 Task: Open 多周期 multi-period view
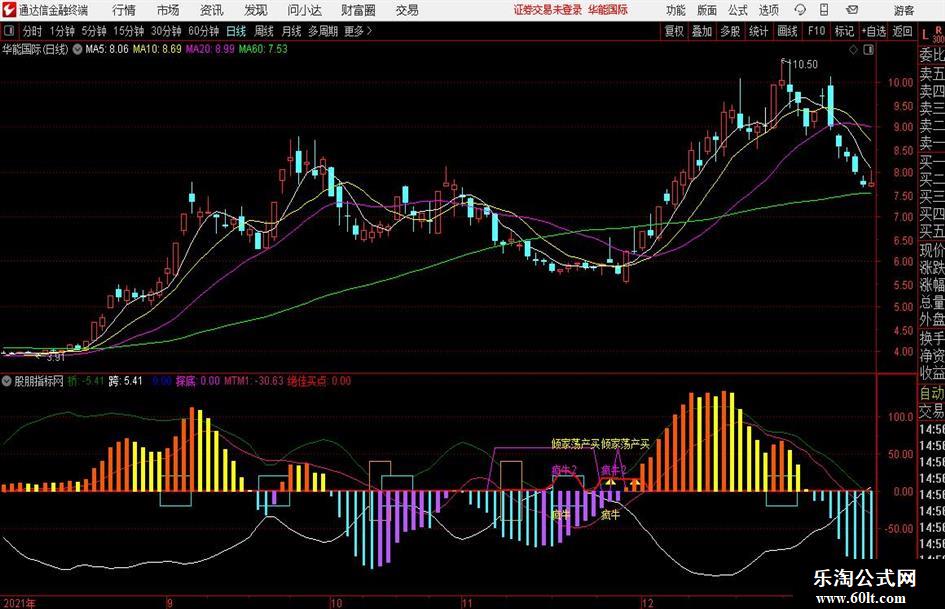[323, 31]
